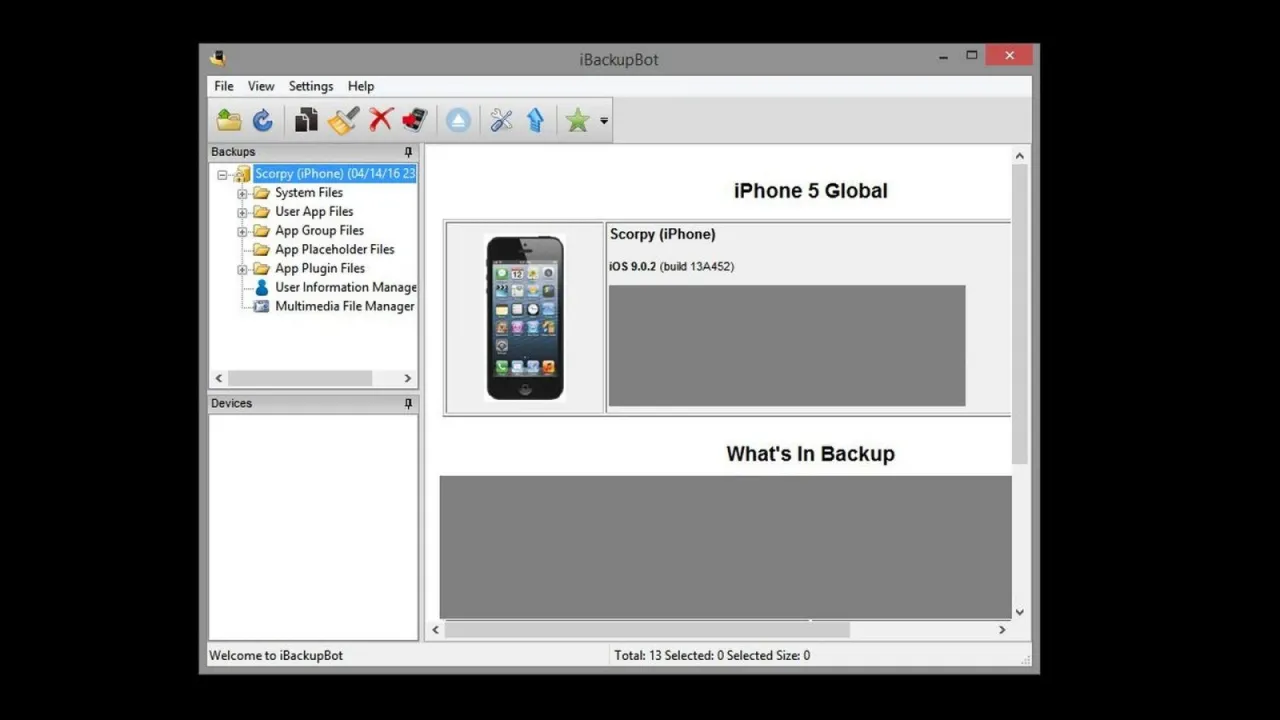1280x720 pixels.
Task: Click the App Group Files folder icon
Action: point(261,231)
